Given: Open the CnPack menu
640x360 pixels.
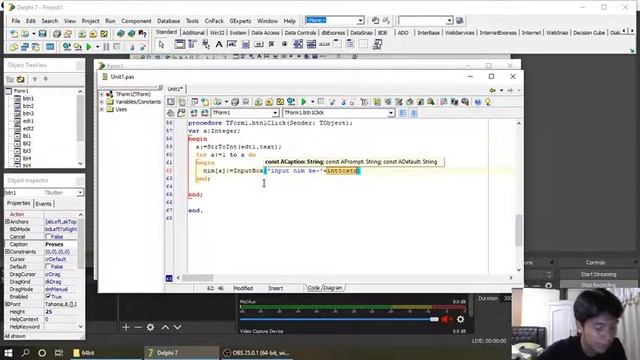Looking at the screenshot, I should coord(214,21).
